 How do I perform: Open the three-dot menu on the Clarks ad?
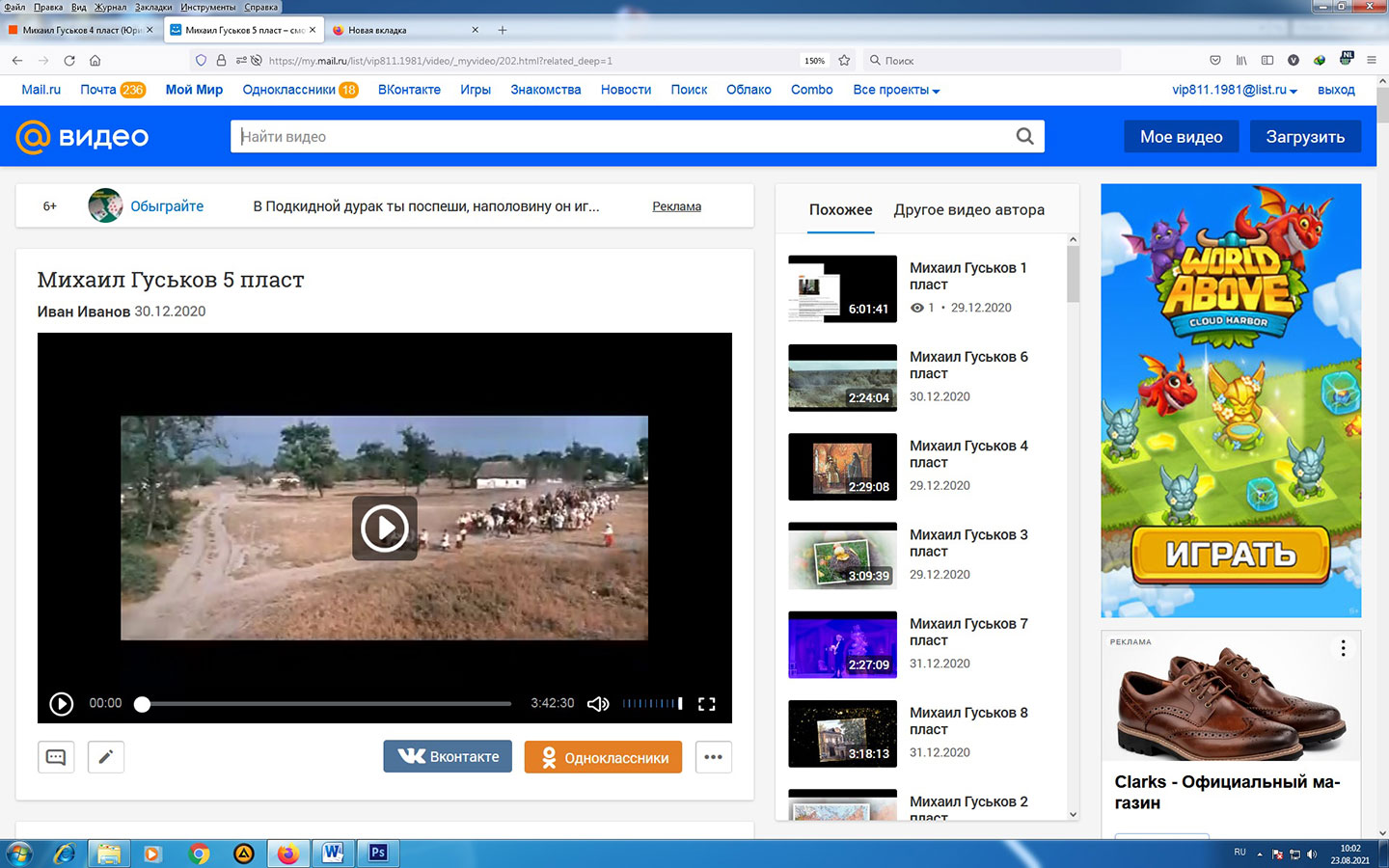[x=1343, y=649]
